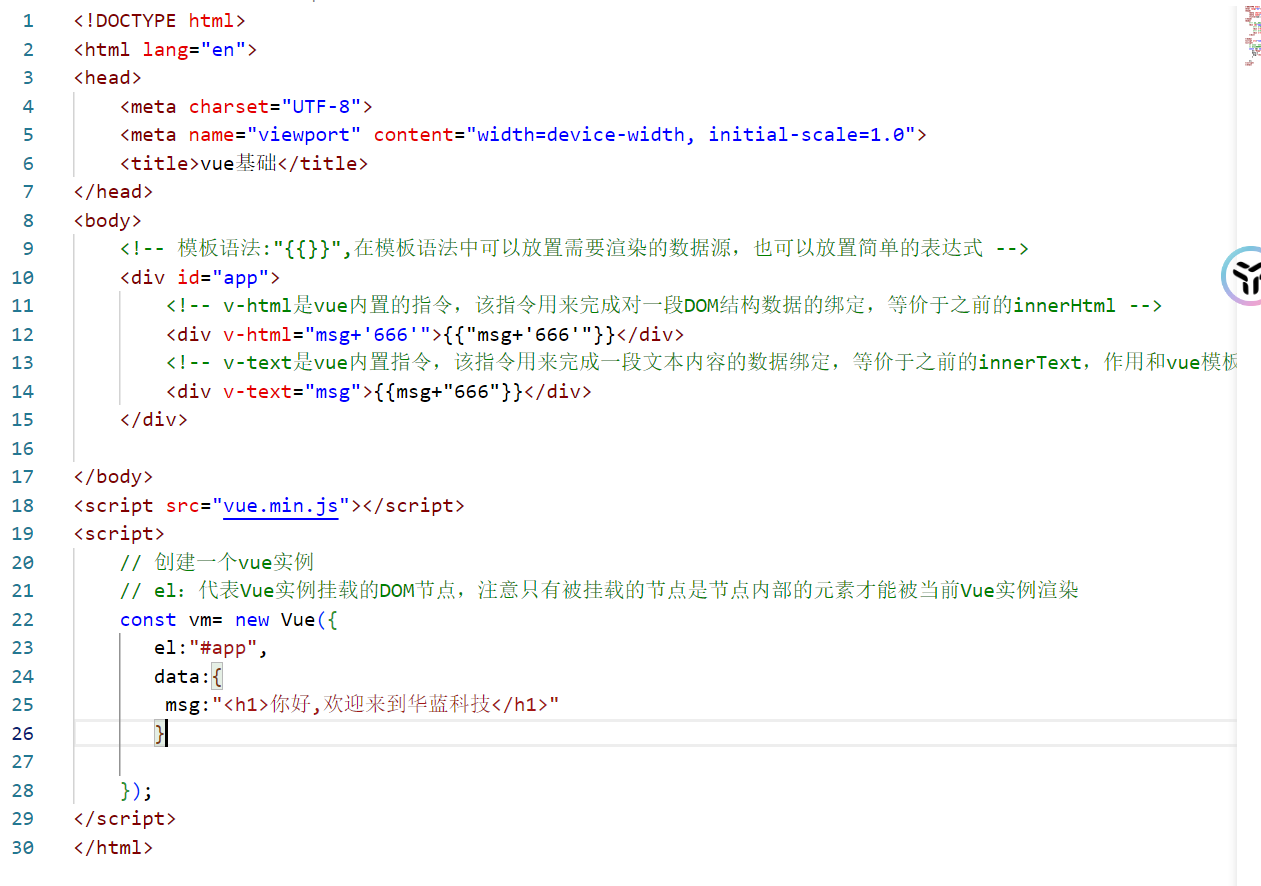Click the id="app" attribute

pyautogui.click(x=223, y=277)
